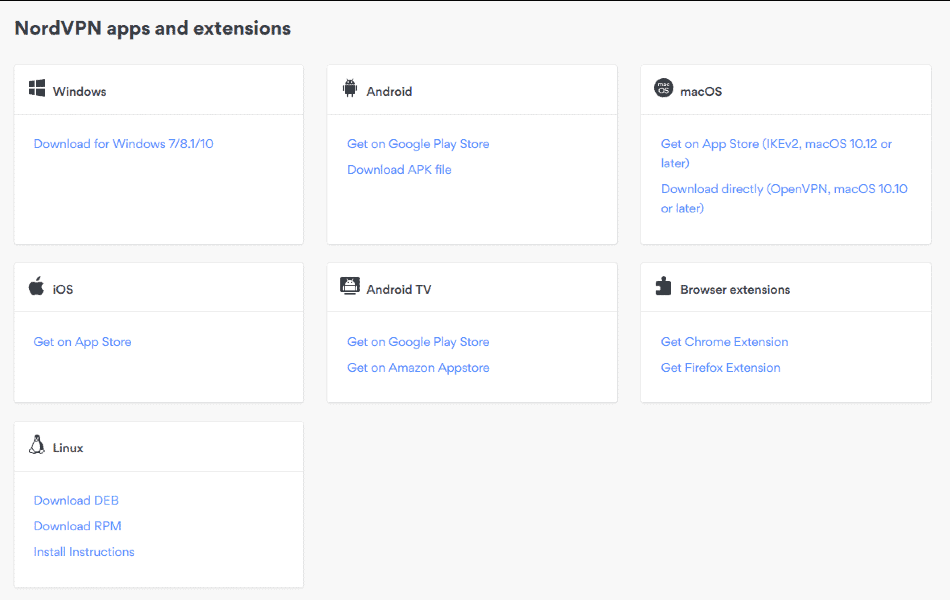The width and height of the screenshot is (950, 600).
Task: Click the Apple logo icon beside iOS
Action: [x=36, y=286]
